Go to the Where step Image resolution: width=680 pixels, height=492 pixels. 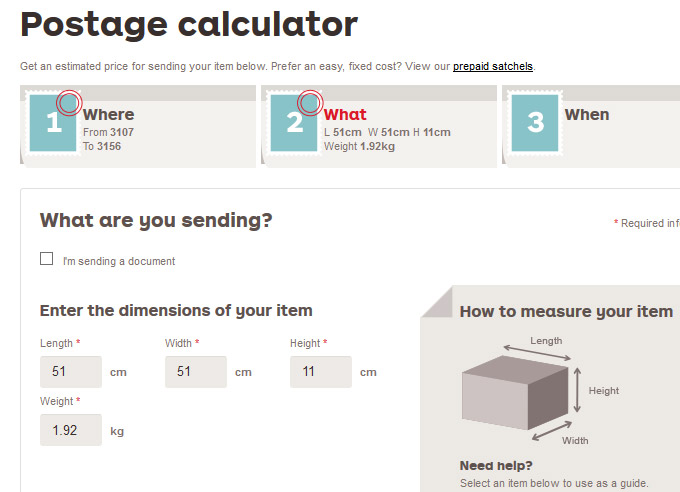point(108,115)
